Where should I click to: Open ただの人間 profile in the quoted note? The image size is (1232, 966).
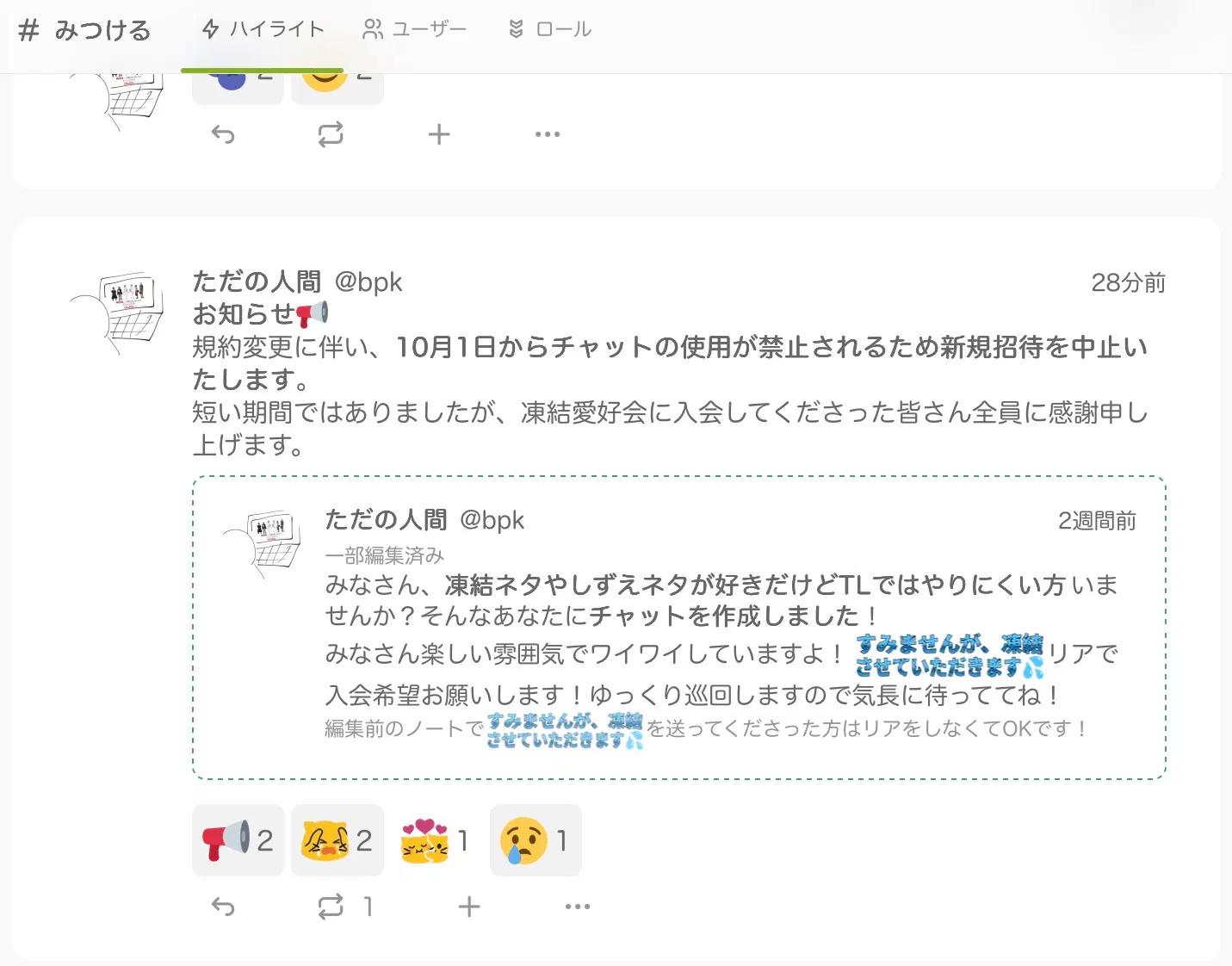pyautogui.click(x=386, y=519)
